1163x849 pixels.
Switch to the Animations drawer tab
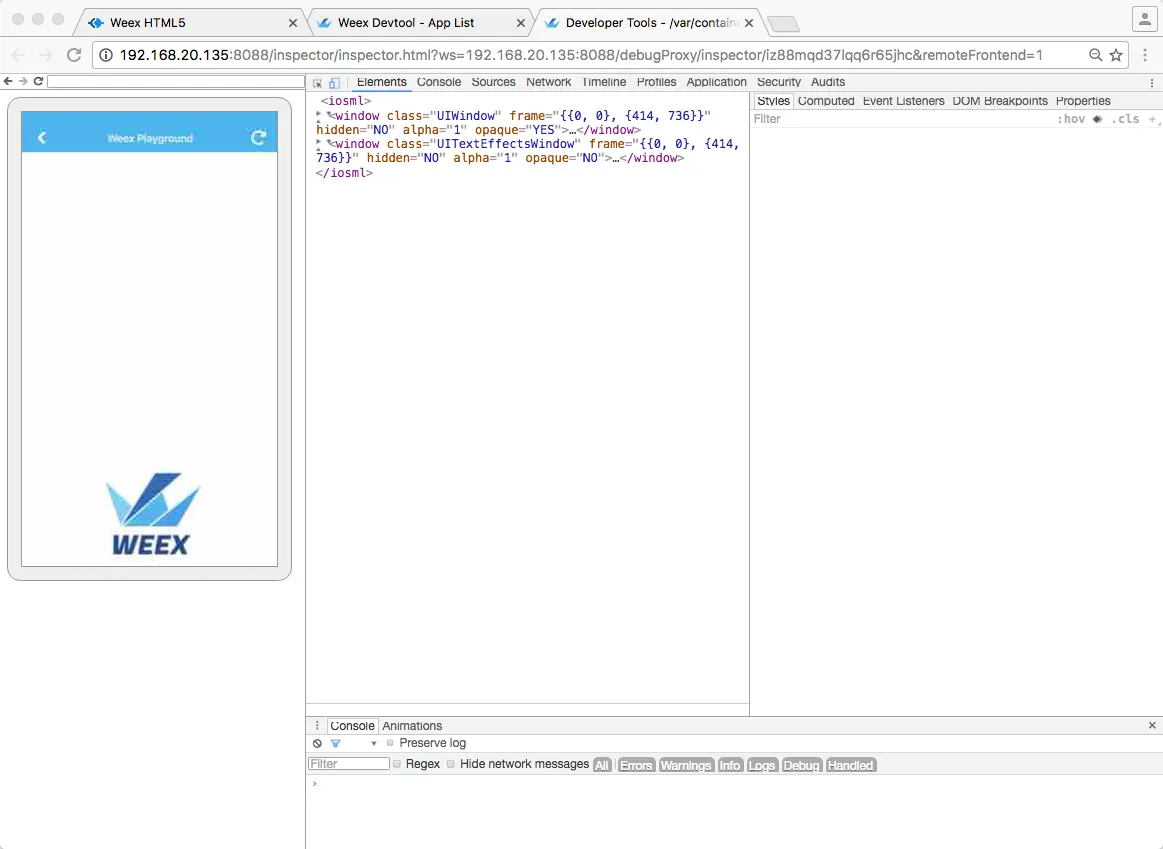coord(412,726)
